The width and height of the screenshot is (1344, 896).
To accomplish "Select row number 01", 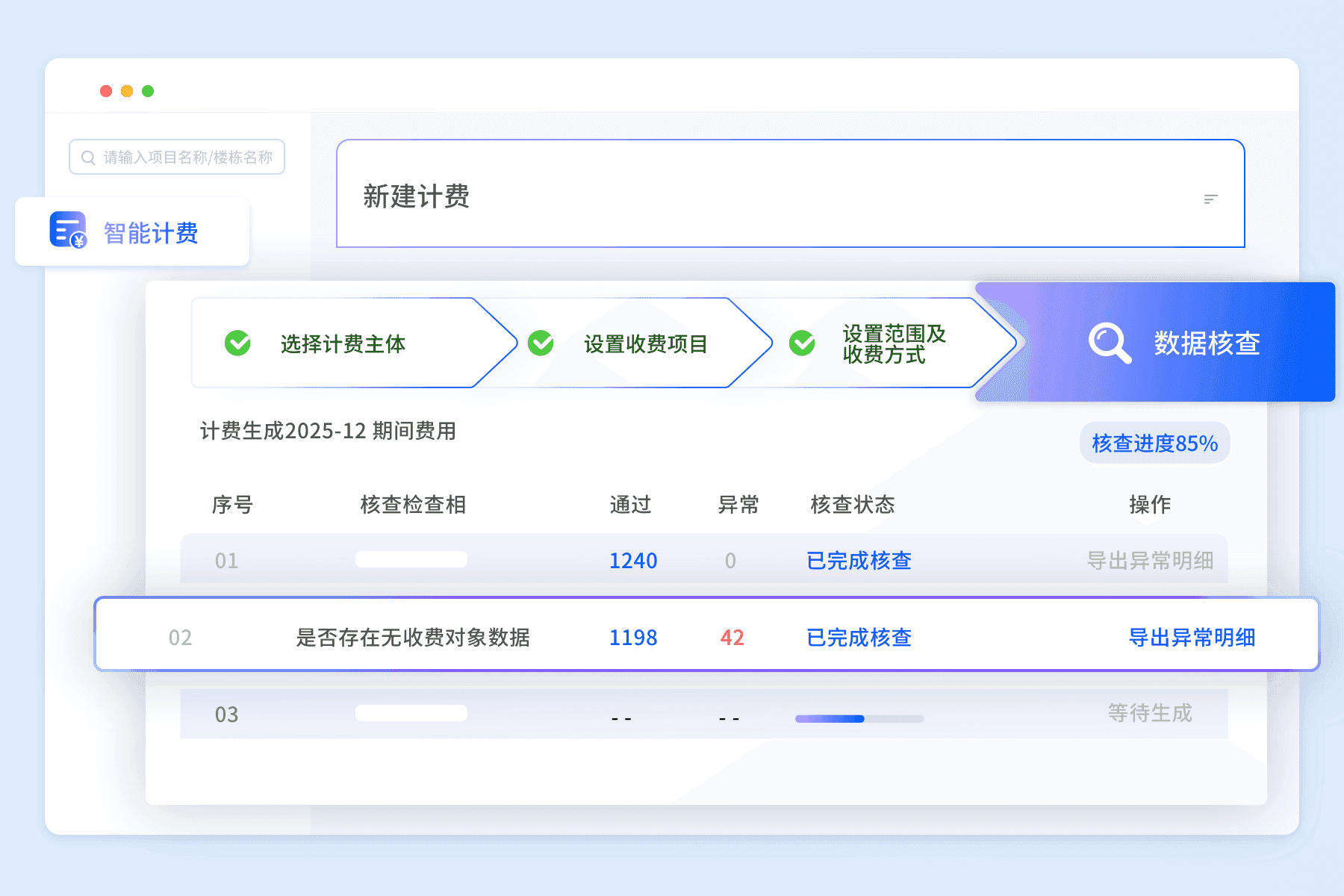I will tap(226, 561).
